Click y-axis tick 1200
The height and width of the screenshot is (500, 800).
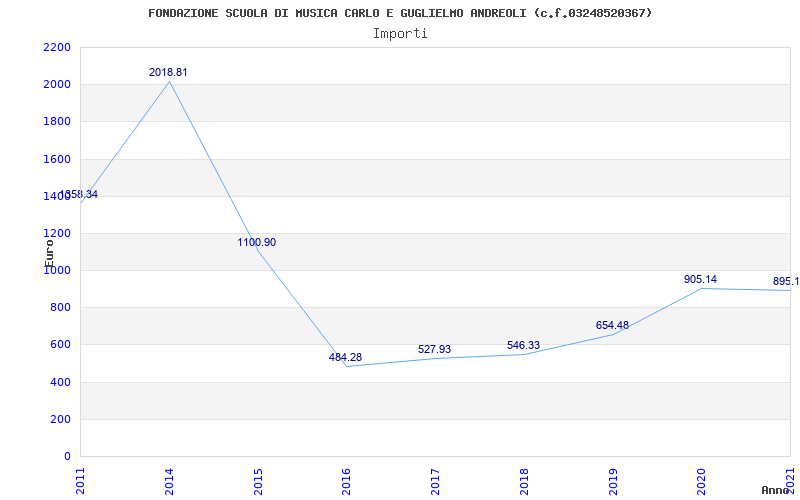click(57, 234)
